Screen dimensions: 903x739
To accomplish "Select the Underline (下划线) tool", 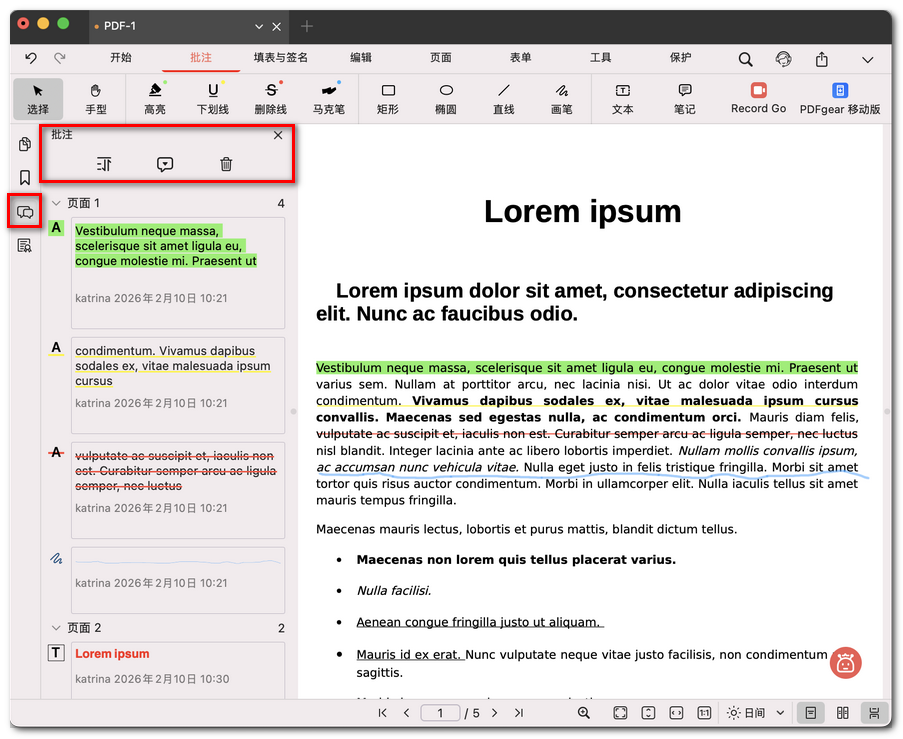I will tap(212, 98).
